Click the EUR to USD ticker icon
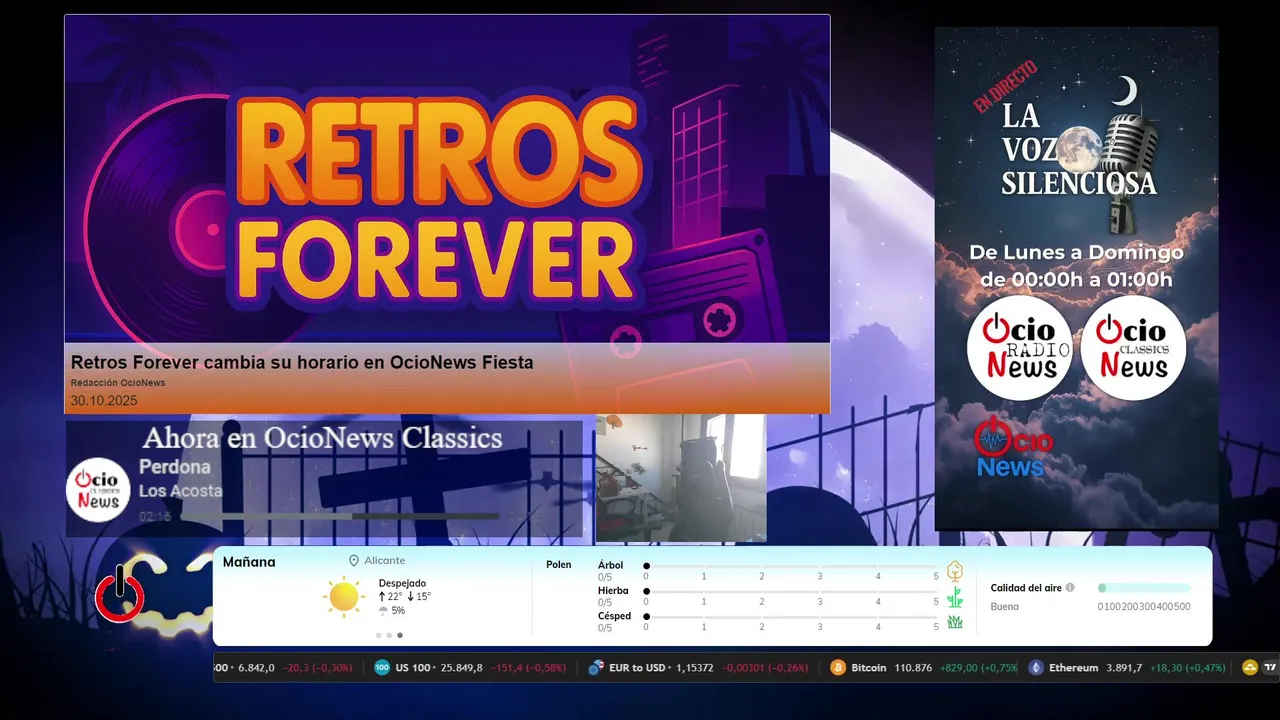1280x720 pixels. 596,668
